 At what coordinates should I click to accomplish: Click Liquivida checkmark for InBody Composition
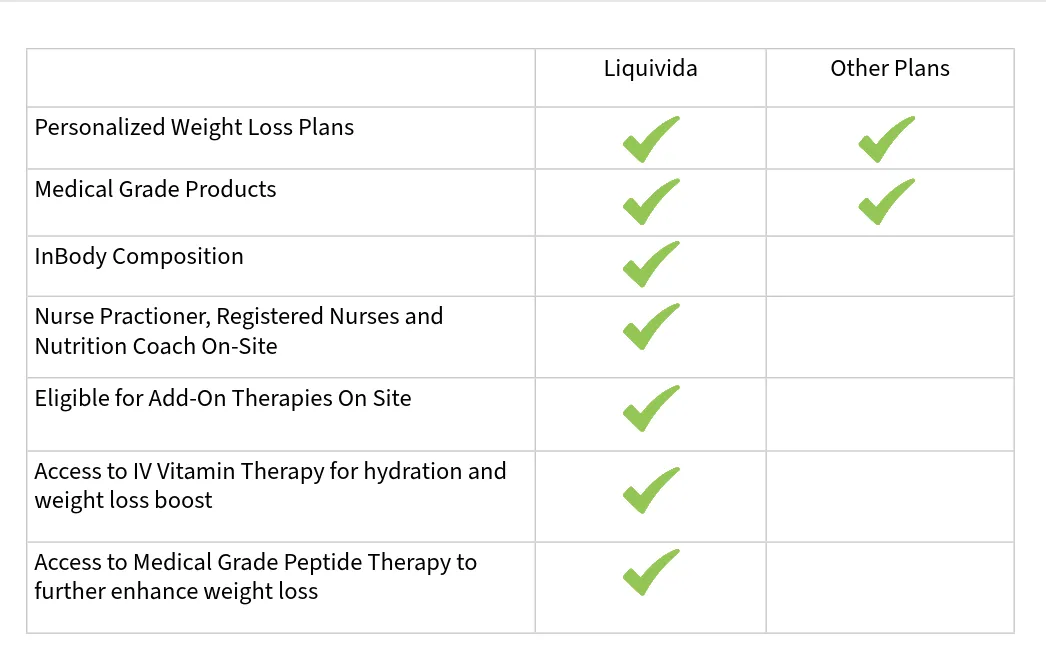tap(651, 264)
